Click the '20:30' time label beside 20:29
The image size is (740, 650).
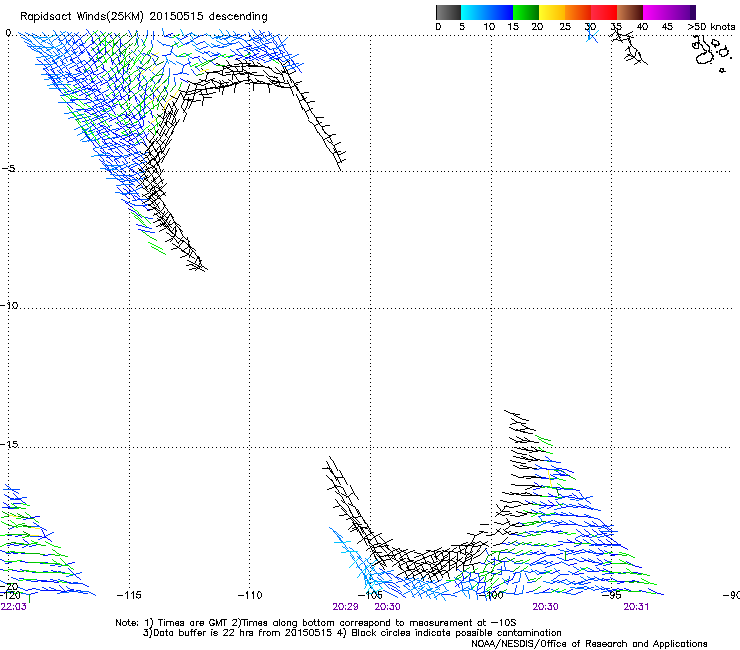point(387,607)
